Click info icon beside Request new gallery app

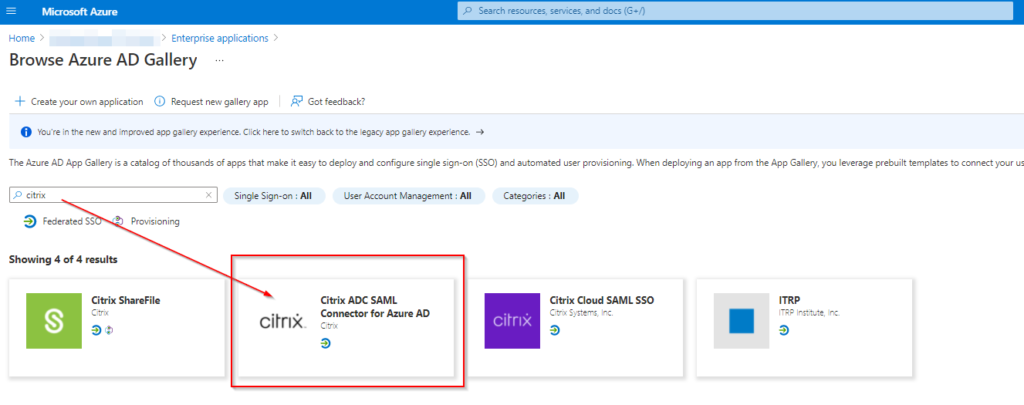pos(159,102)
